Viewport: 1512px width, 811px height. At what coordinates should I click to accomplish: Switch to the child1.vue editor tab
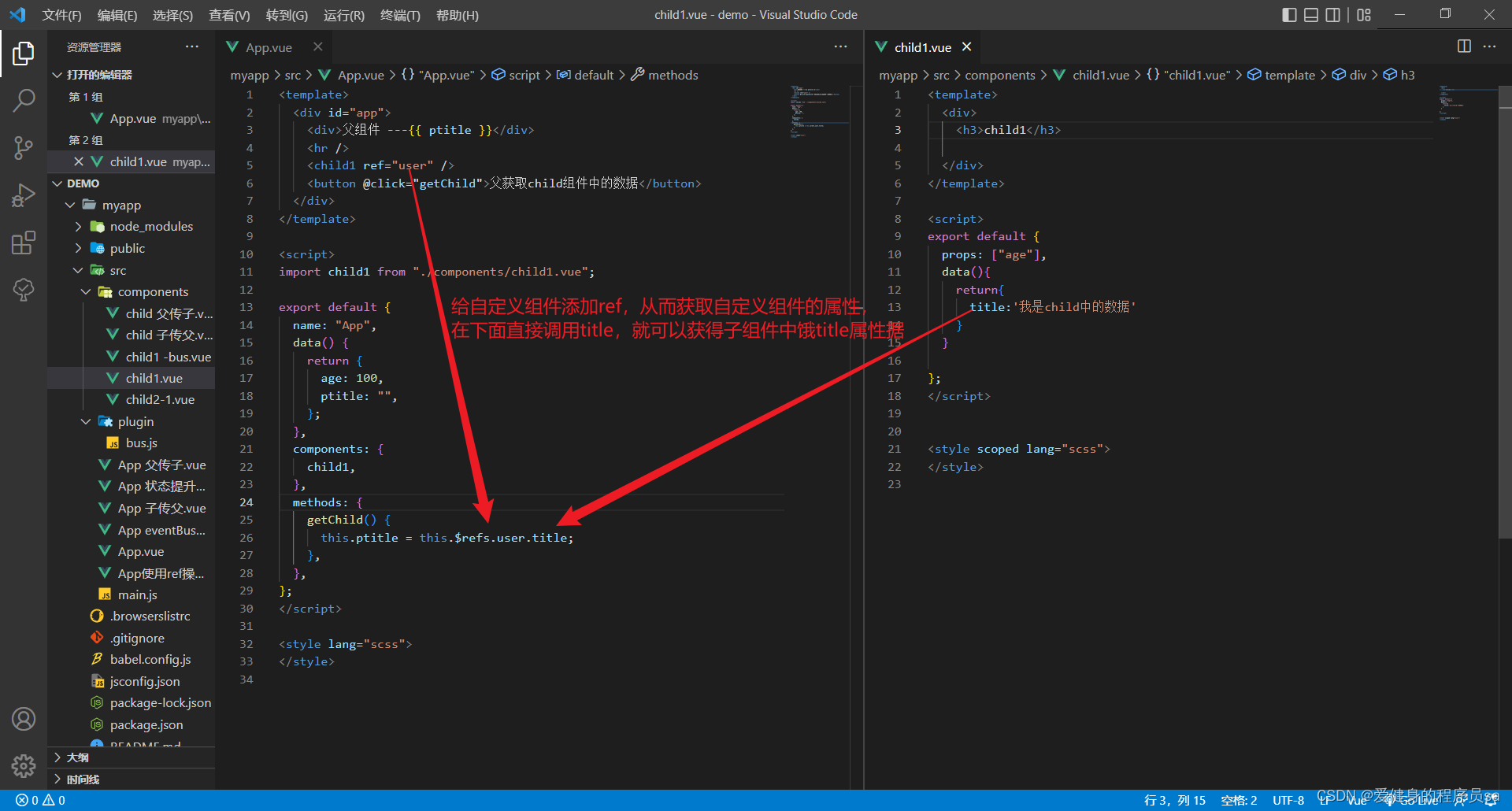tap(922, 47)
